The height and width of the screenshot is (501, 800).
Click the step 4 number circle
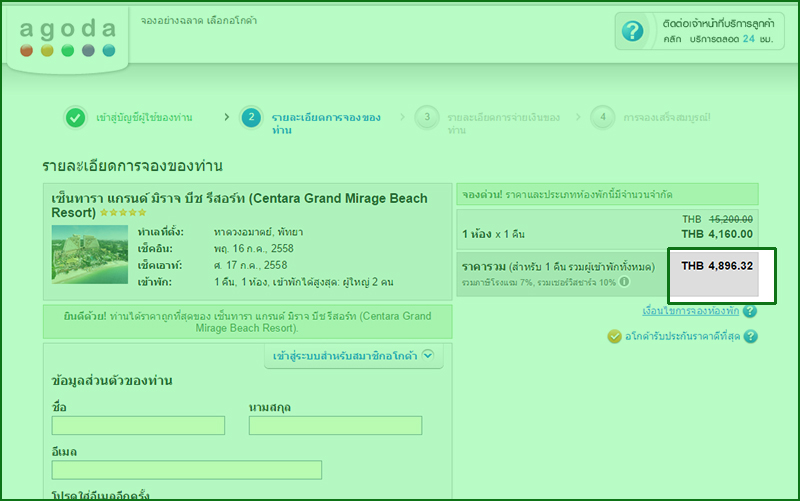[602, 118]
